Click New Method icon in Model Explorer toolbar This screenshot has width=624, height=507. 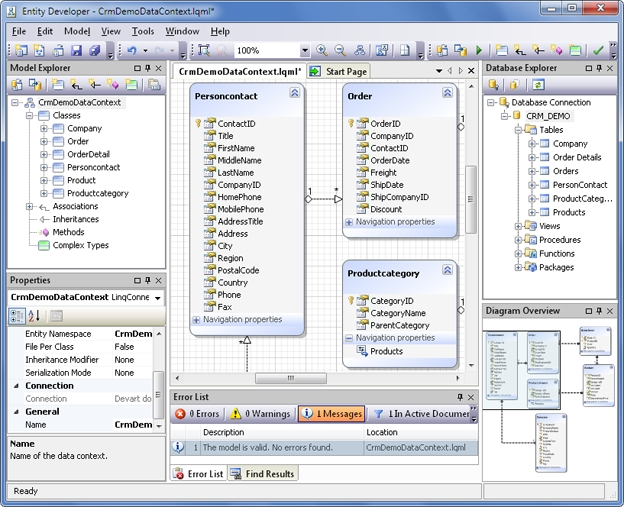(113, 84)
